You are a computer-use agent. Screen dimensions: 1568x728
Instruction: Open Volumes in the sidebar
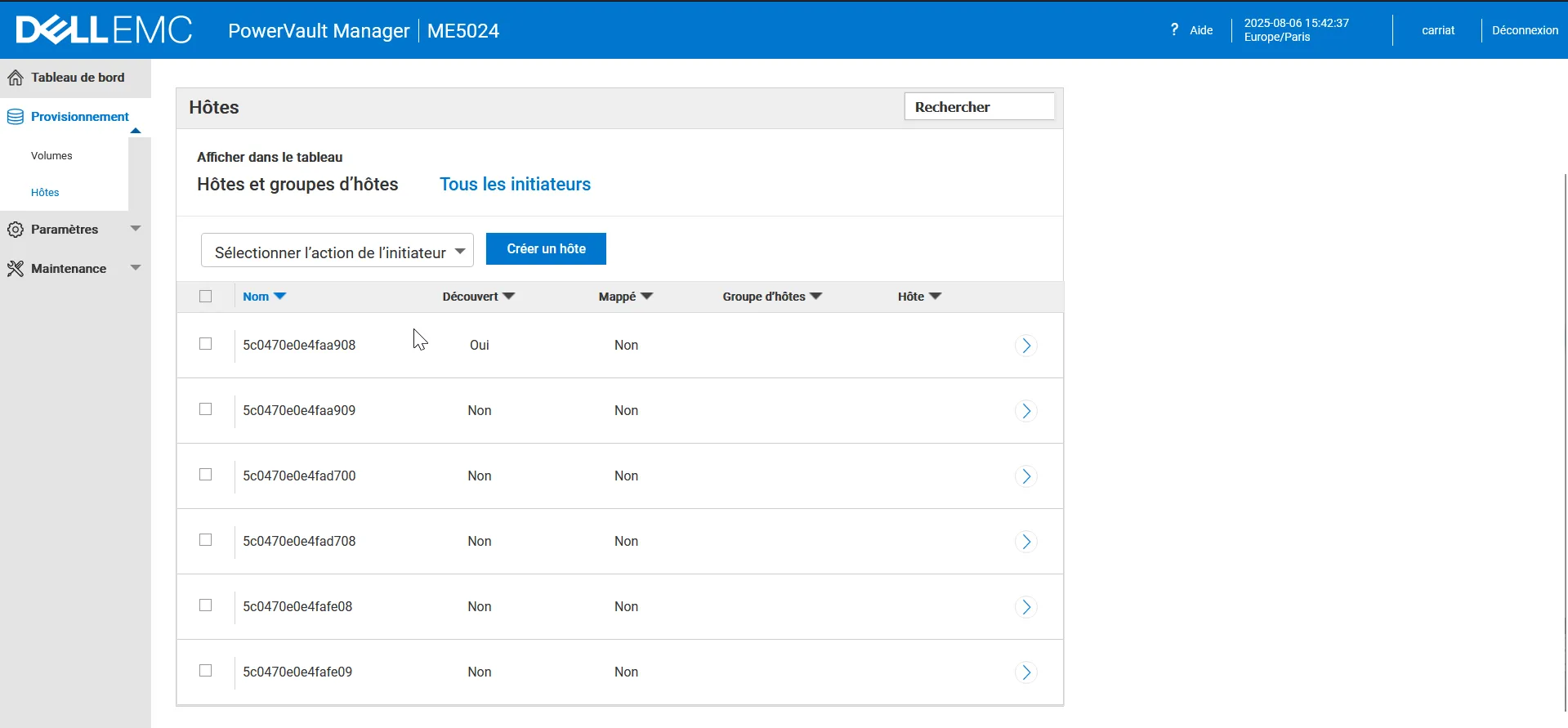[51, 156]
